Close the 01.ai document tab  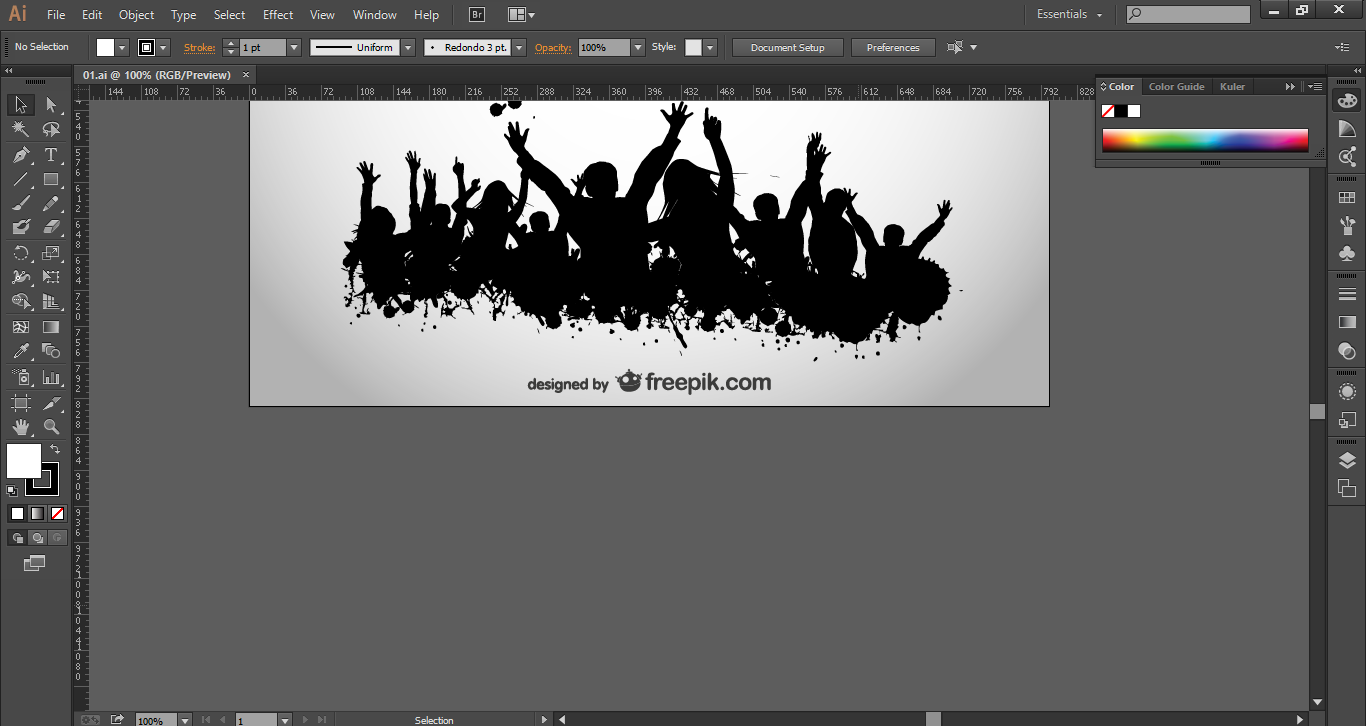coord(246,75)
